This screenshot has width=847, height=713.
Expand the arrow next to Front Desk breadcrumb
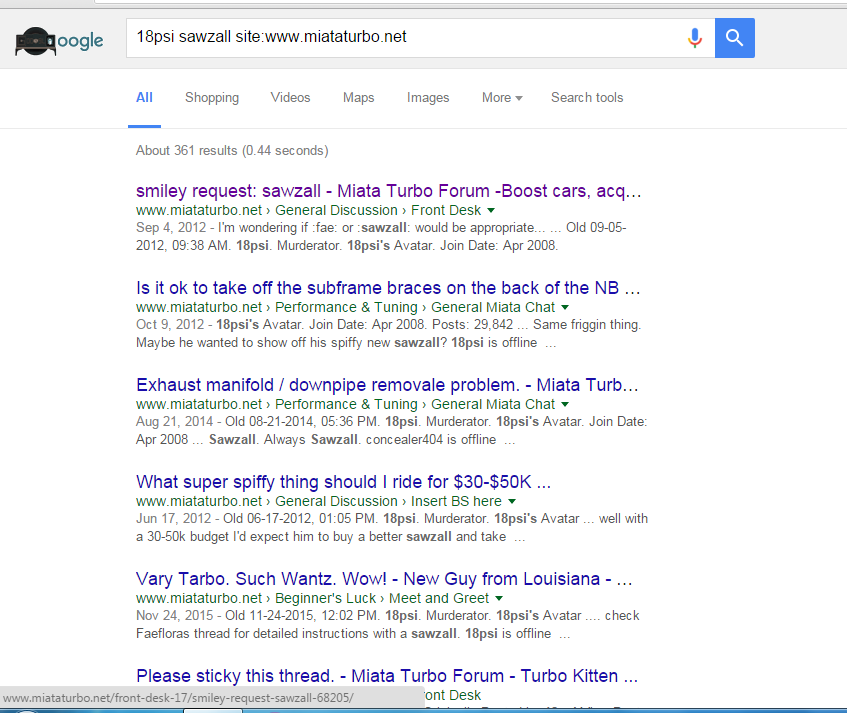491,210
